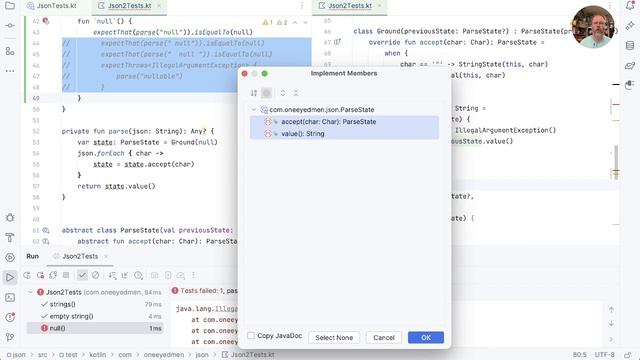
Task: Toggle show passed tests
Action: [x=82, y=276]
